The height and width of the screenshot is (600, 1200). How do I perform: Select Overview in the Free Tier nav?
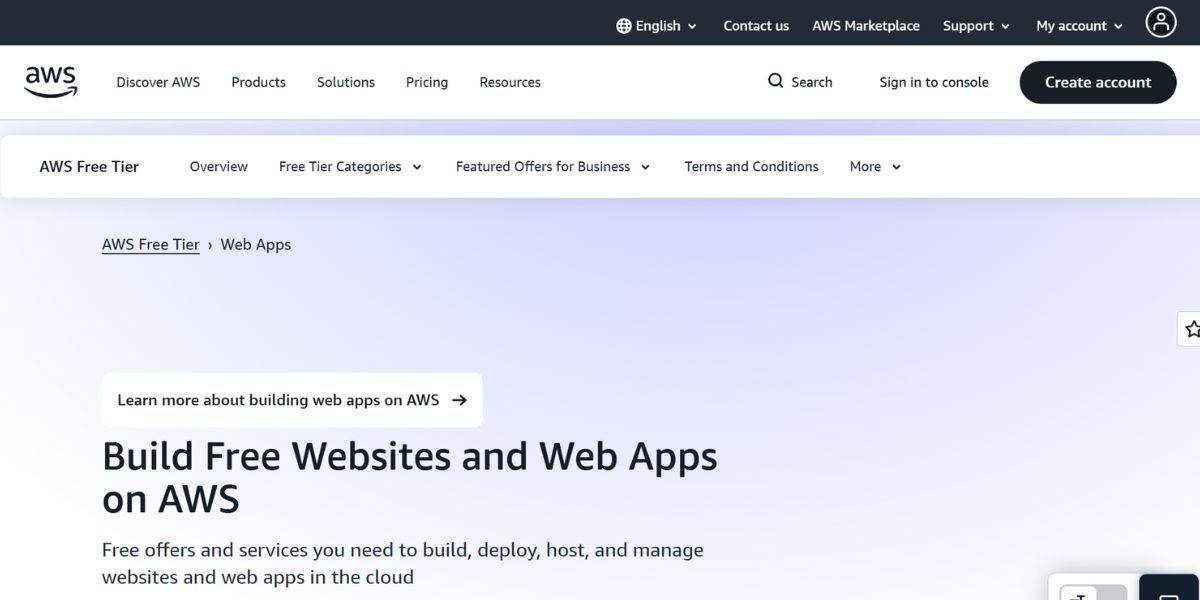[218, 166]
